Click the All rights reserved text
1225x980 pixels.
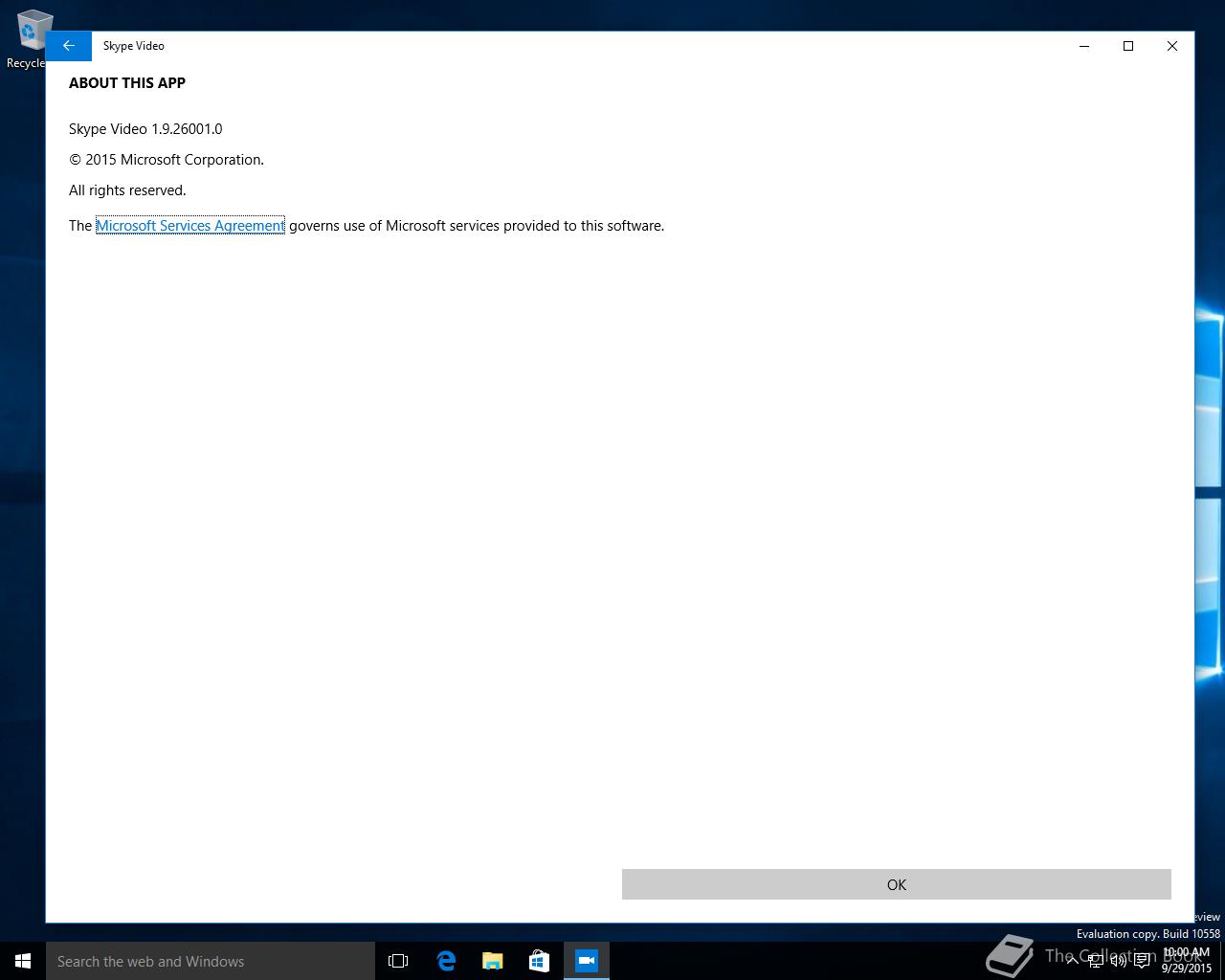(x=127, y=190)
